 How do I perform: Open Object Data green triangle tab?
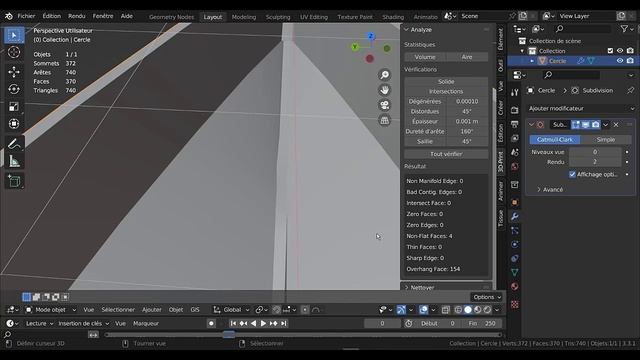click(515, 272)
